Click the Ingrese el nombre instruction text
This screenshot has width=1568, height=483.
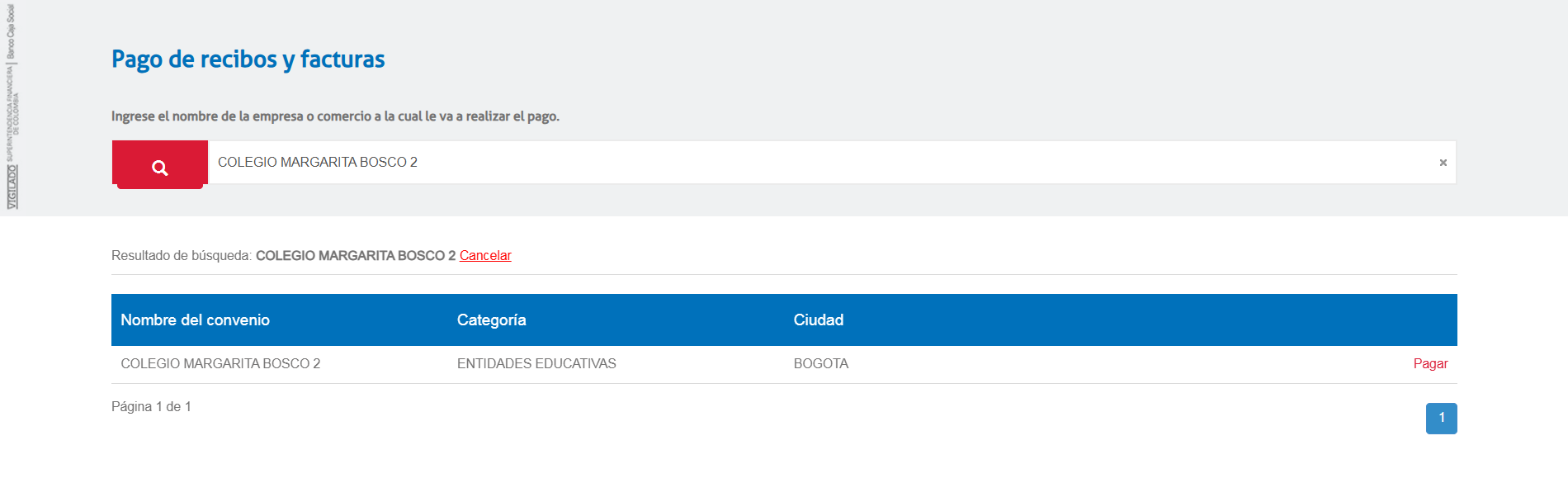[335, 116]
